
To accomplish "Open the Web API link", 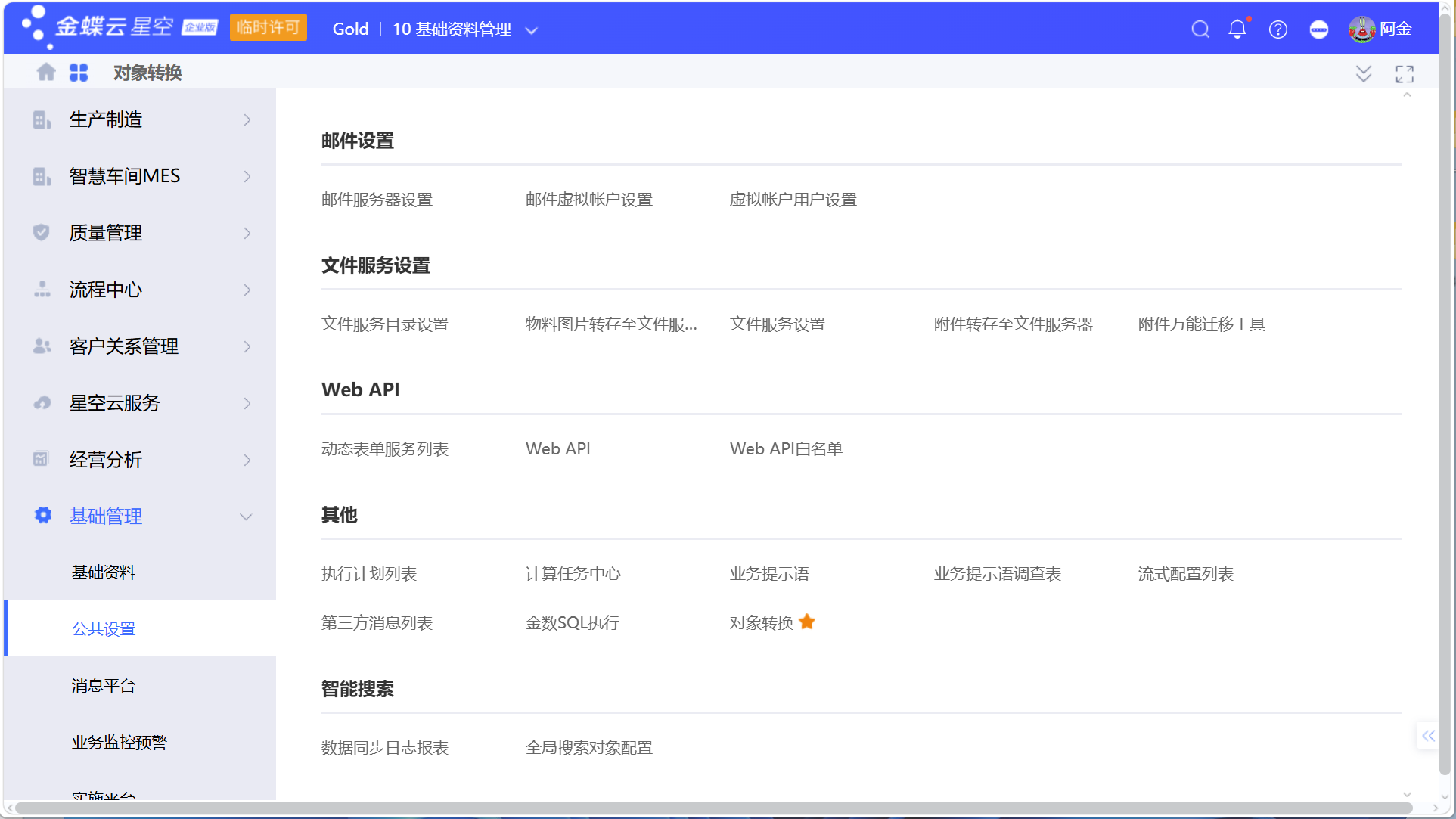I will click(x=558, y=449).
